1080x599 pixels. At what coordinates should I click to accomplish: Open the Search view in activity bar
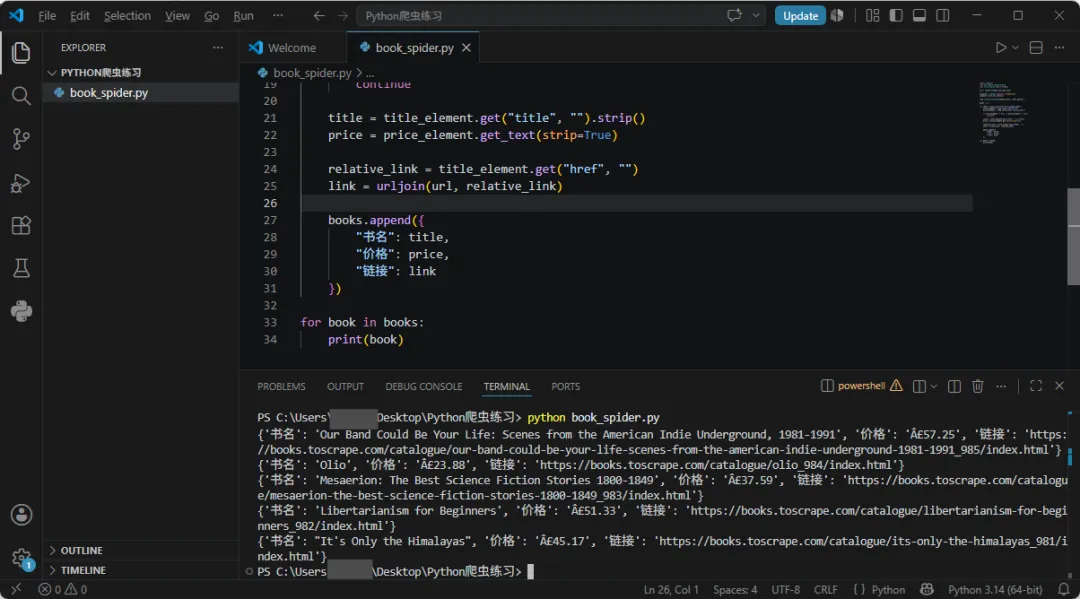21,96
